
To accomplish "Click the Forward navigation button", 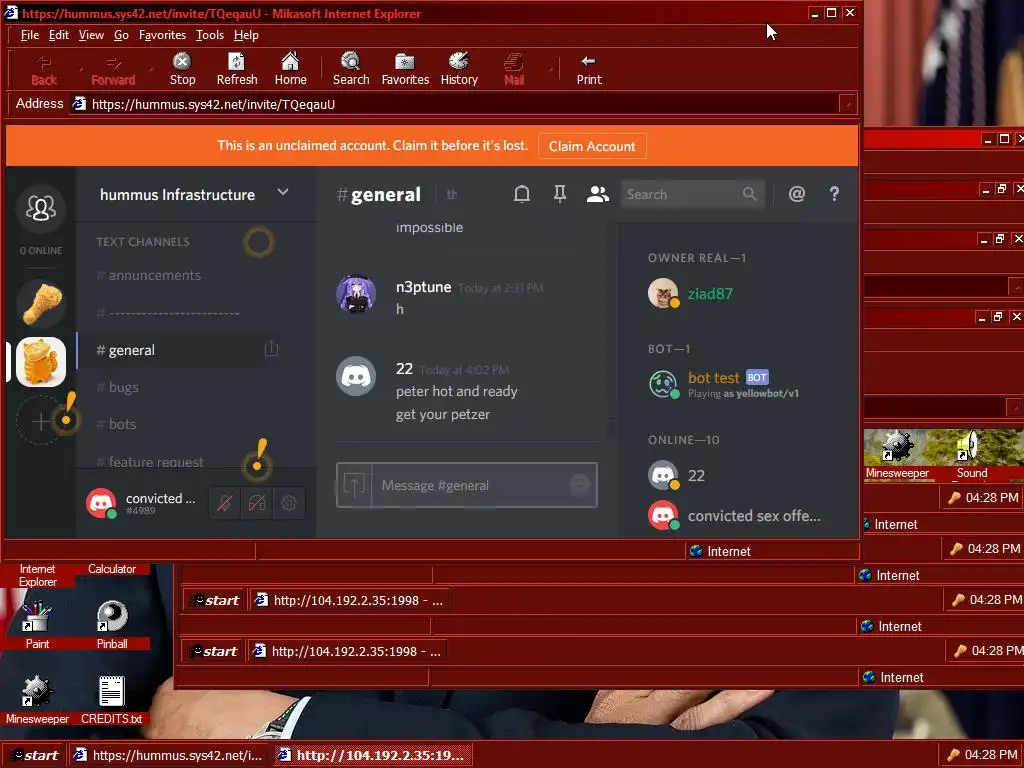I will click(x=113, y=69).
